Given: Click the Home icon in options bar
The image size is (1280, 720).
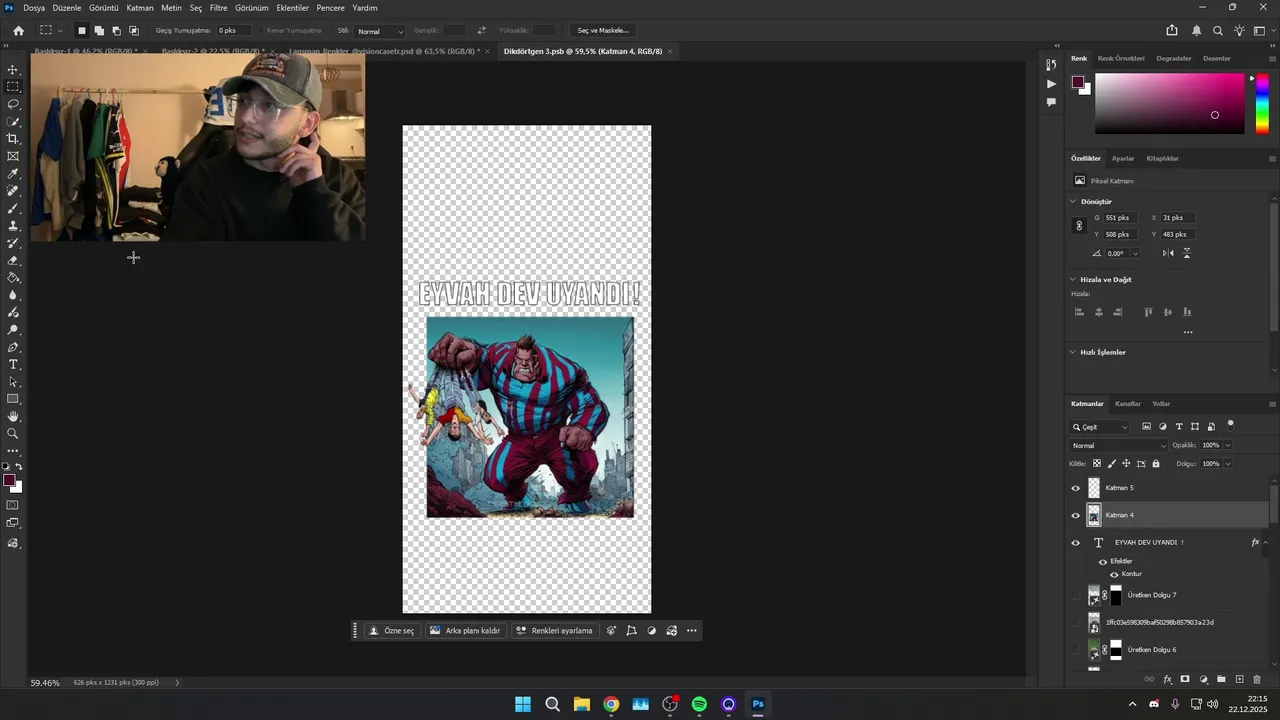Looking at the screenshot, I should coord(18,30).
